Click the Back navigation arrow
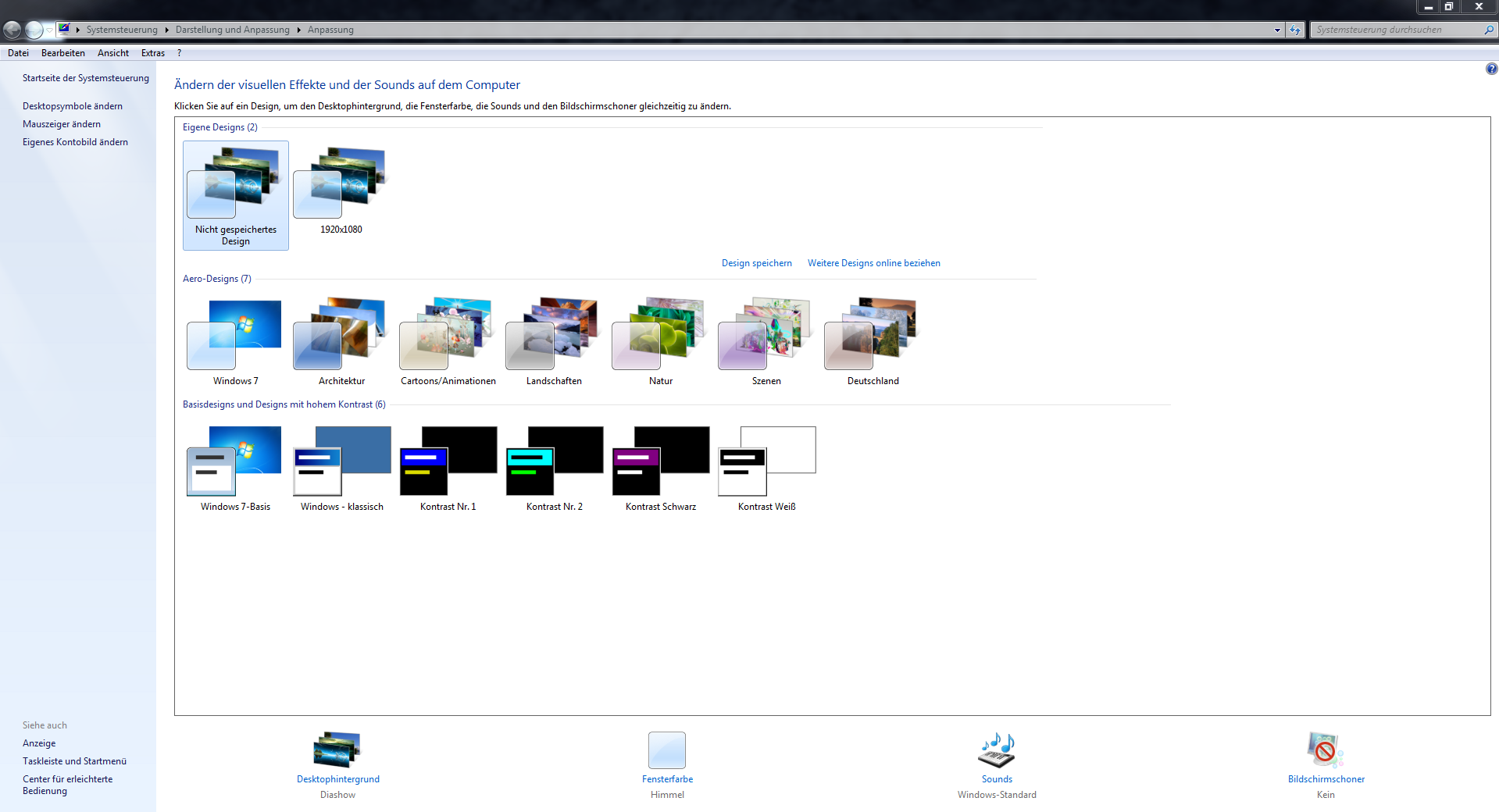This screenshot has width=1499, height=812. [x=12, y=30]
